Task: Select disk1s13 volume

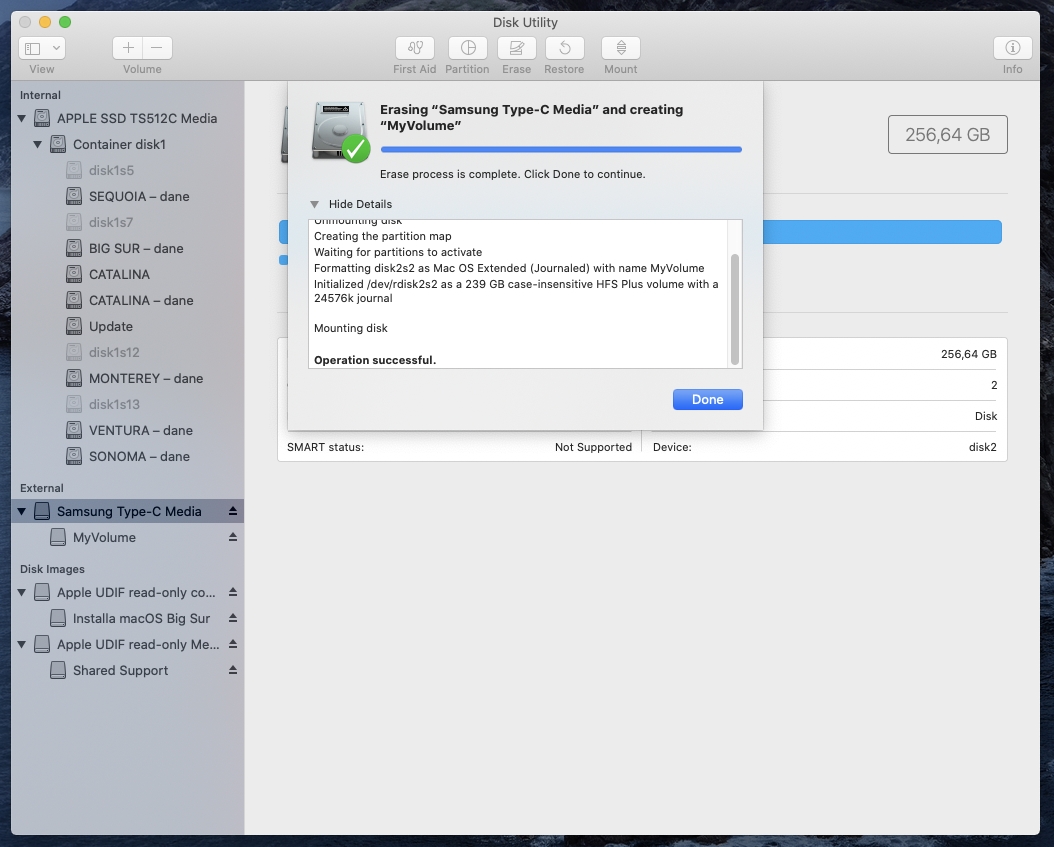Action: (x=128, y=404)
